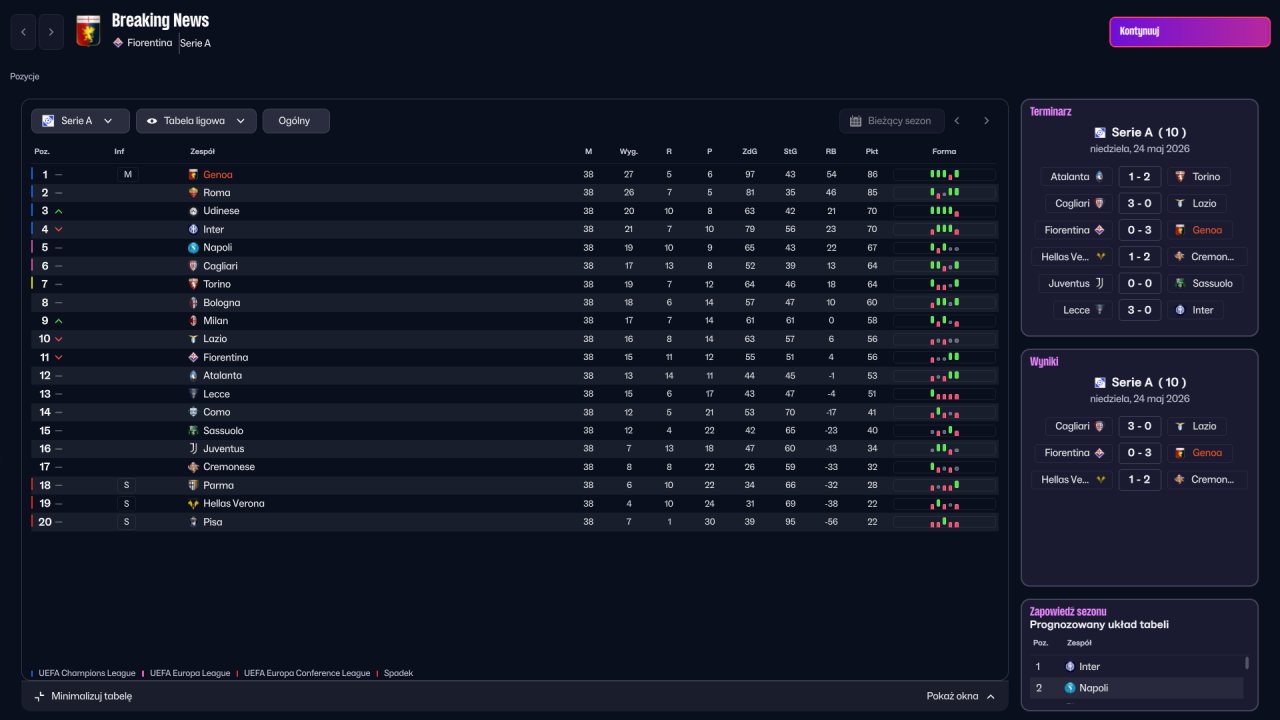Screen dimensions: 1280x720
Task: Click the Pisa crest in the table
Action: tap(193, 522)
